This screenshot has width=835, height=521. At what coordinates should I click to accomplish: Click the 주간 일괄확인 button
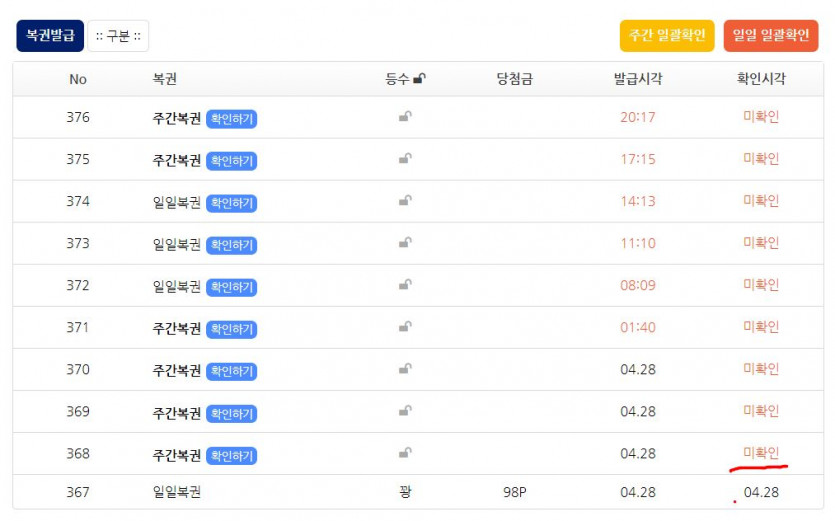pyautogui.click(x=667, y=36)
